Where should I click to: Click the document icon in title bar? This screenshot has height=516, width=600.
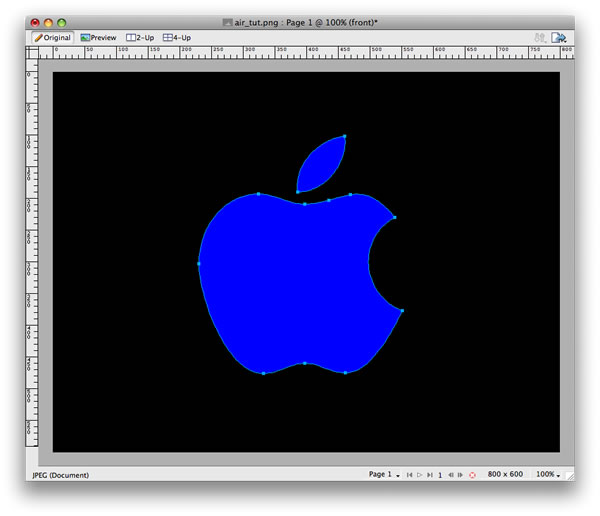pyautogui.click(x=227, y=23)
